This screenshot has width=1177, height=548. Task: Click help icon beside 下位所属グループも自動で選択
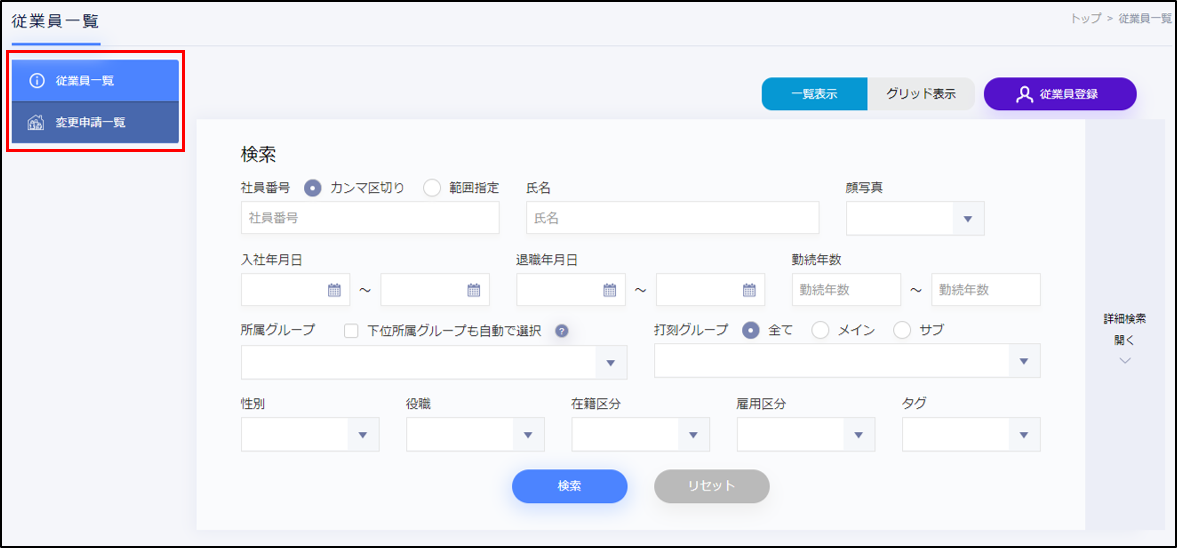561,331
